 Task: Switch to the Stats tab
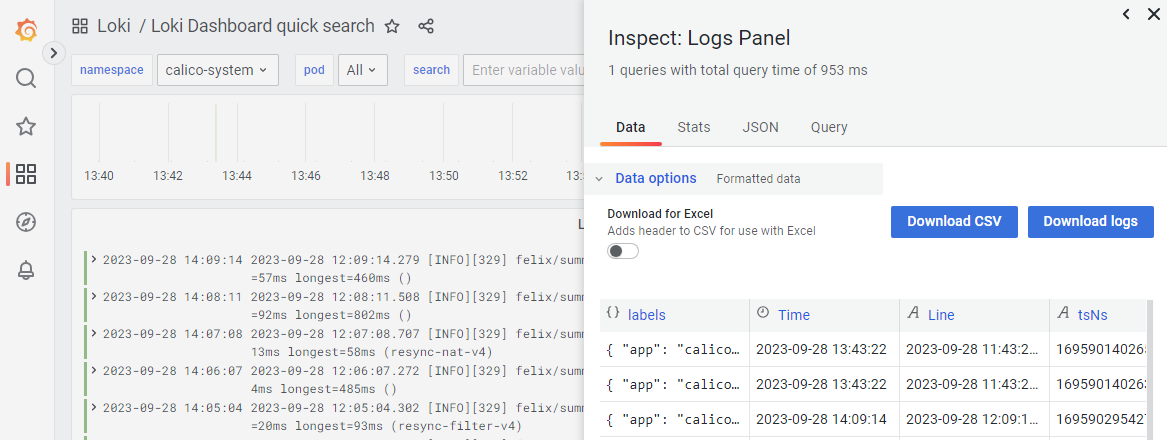694,127
